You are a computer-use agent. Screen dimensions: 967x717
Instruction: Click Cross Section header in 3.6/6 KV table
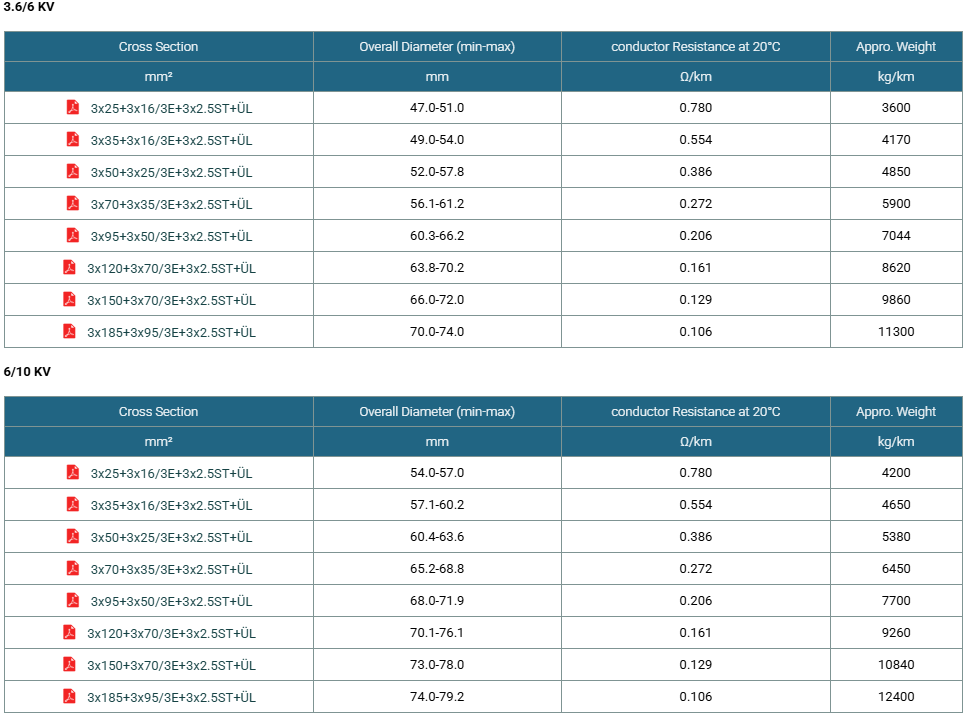coord(158,47)
